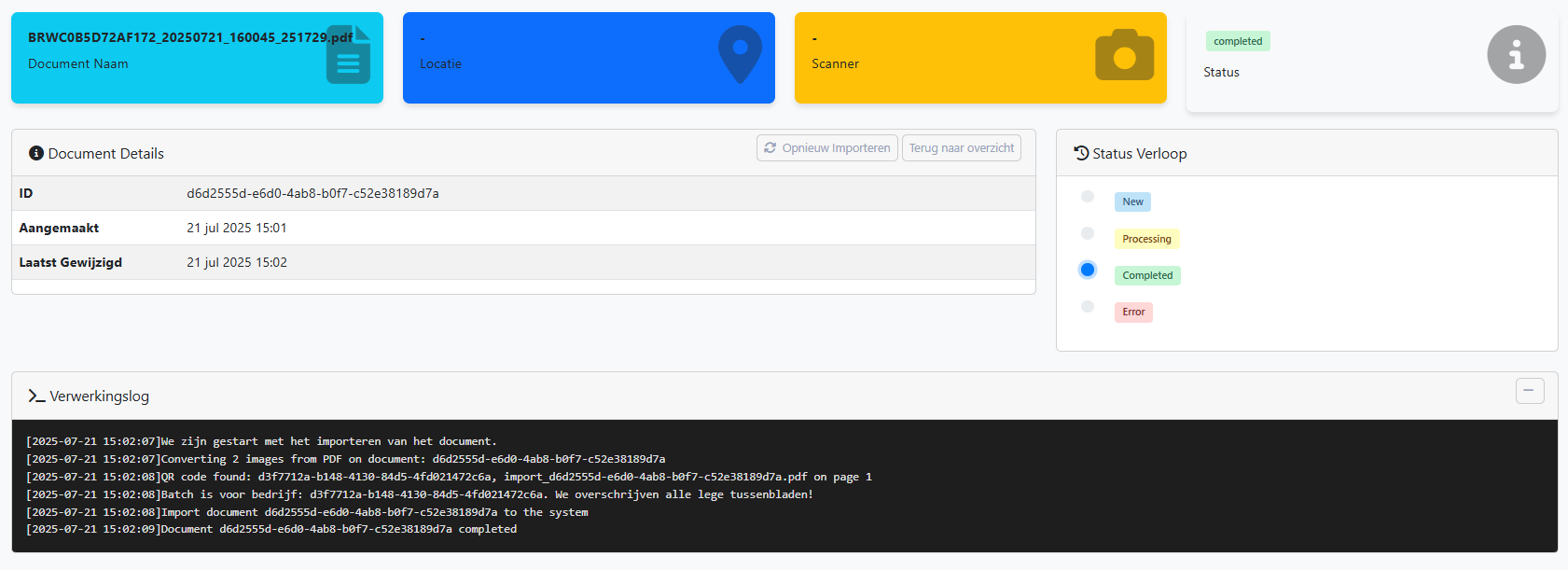
Task: Click the Document Naam label
Action: click(78, 63)
